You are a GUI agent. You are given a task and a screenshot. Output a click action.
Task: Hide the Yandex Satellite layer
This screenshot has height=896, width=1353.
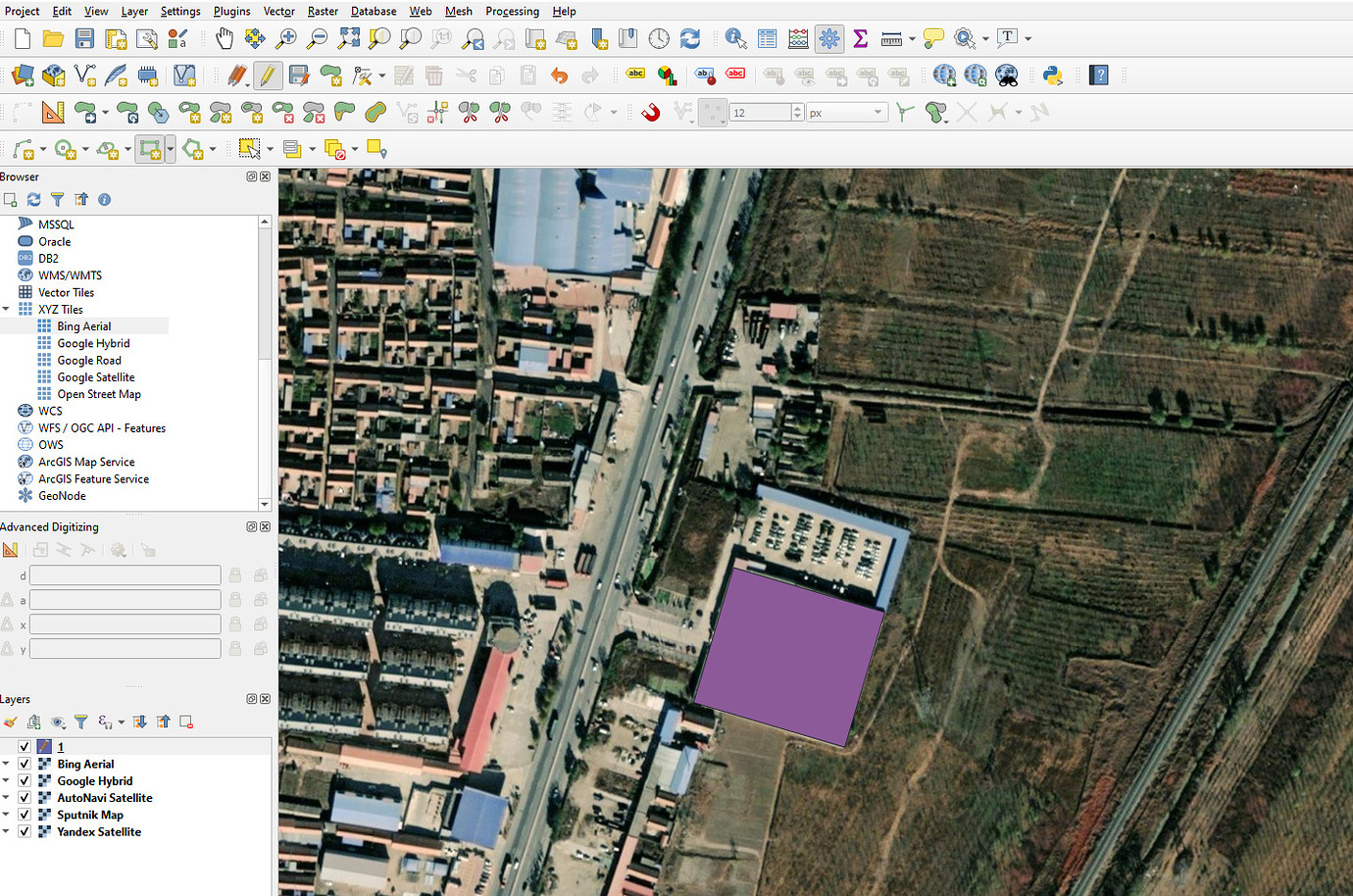click(x=25, y=831)
